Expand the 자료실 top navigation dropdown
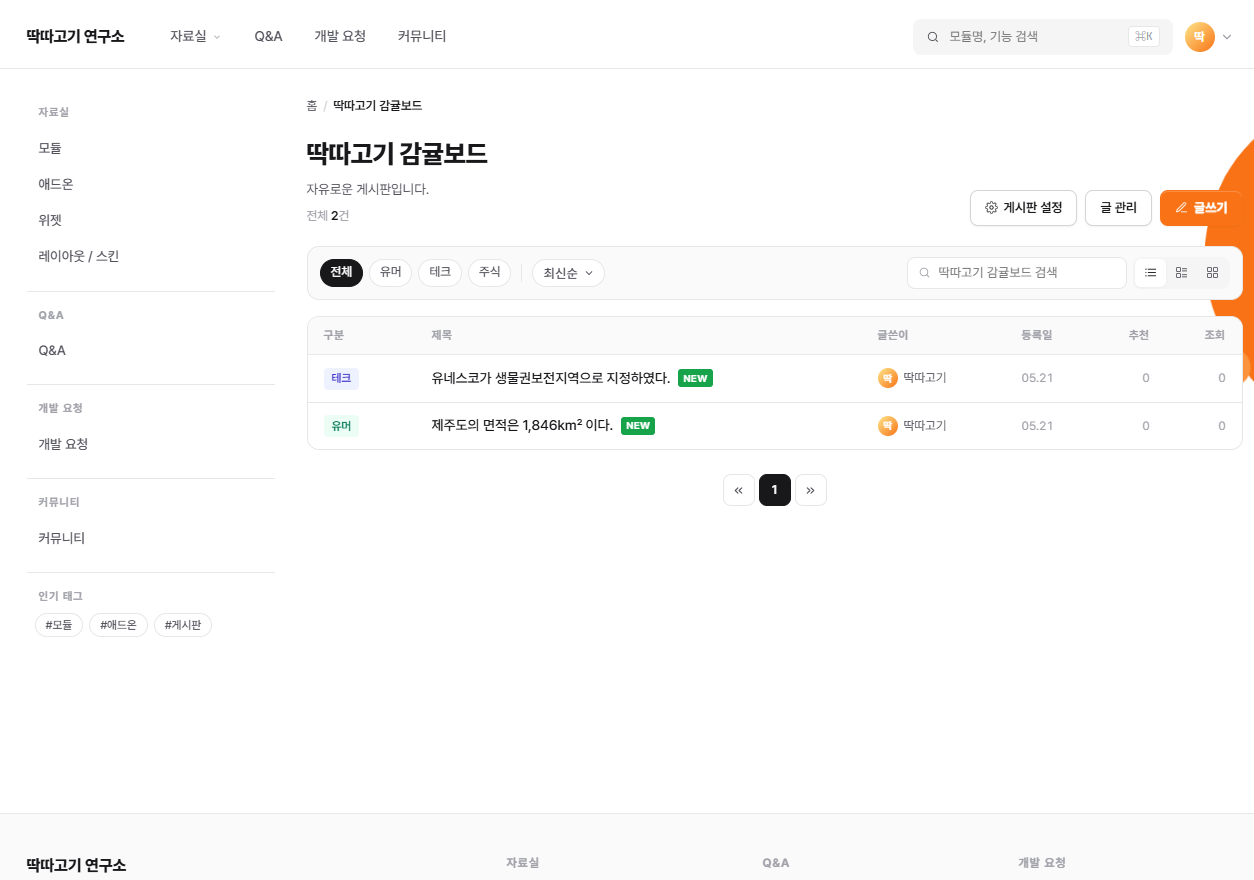This screenshot has width=1254, height=880. pos(195,36)
